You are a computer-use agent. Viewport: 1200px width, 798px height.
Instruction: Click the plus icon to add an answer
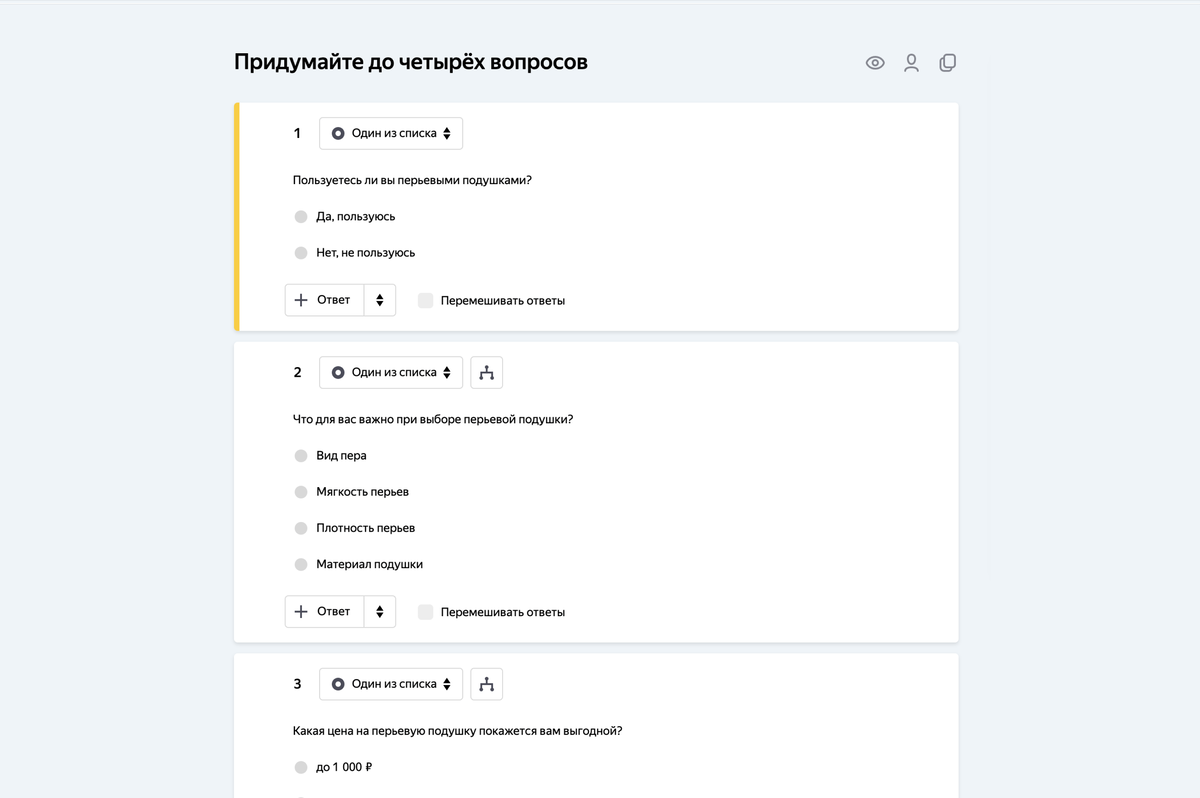pos(300,299)
